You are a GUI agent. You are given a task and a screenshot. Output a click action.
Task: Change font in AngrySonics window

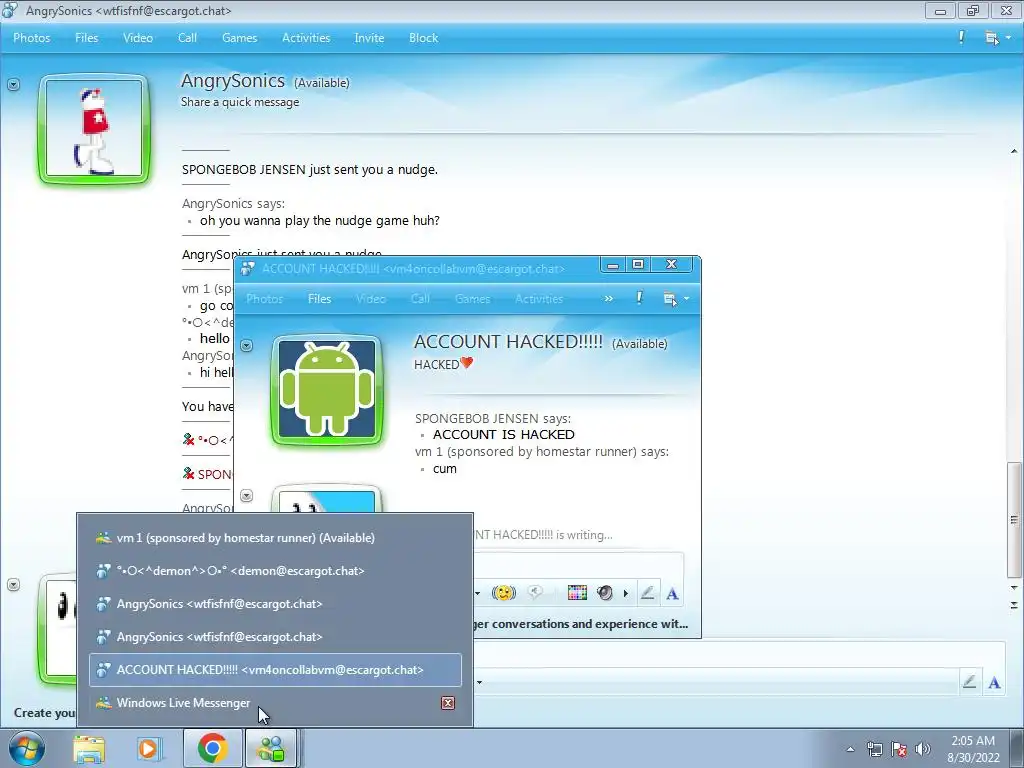994,682
